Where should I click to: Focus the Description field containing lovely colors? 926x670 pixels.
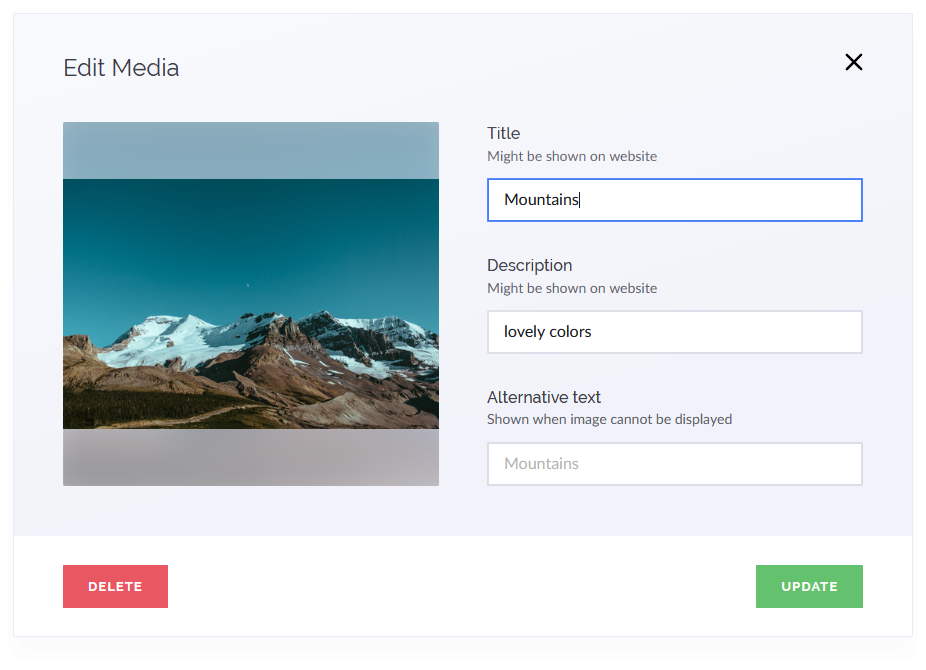(x=674, y=332)
